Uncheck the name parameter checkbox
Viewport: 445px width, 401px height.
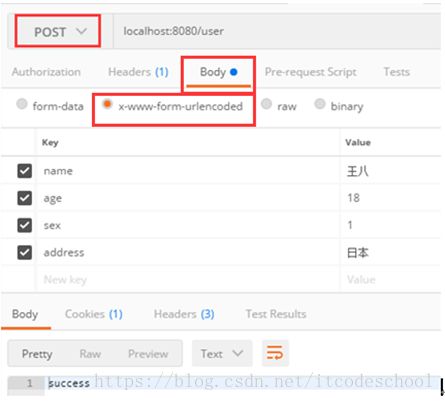tap(24, 171)
